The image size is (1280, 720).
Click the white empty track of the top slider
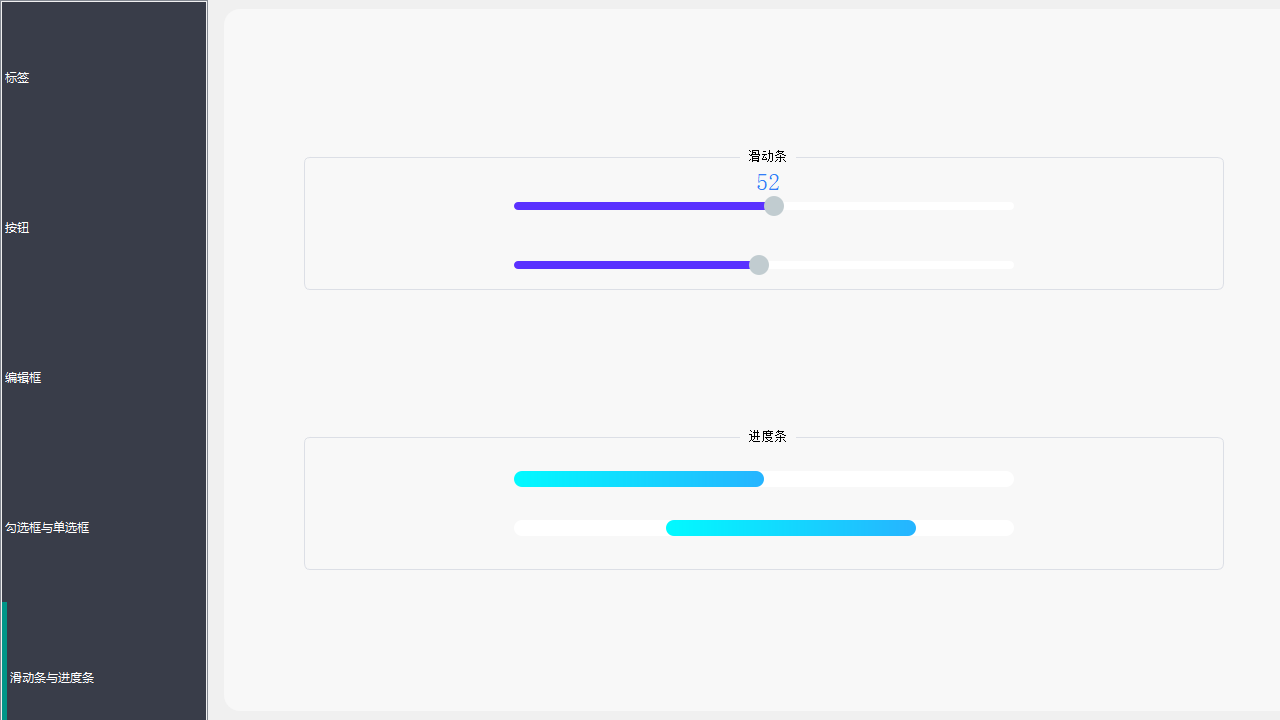click(x=898, y=206)
